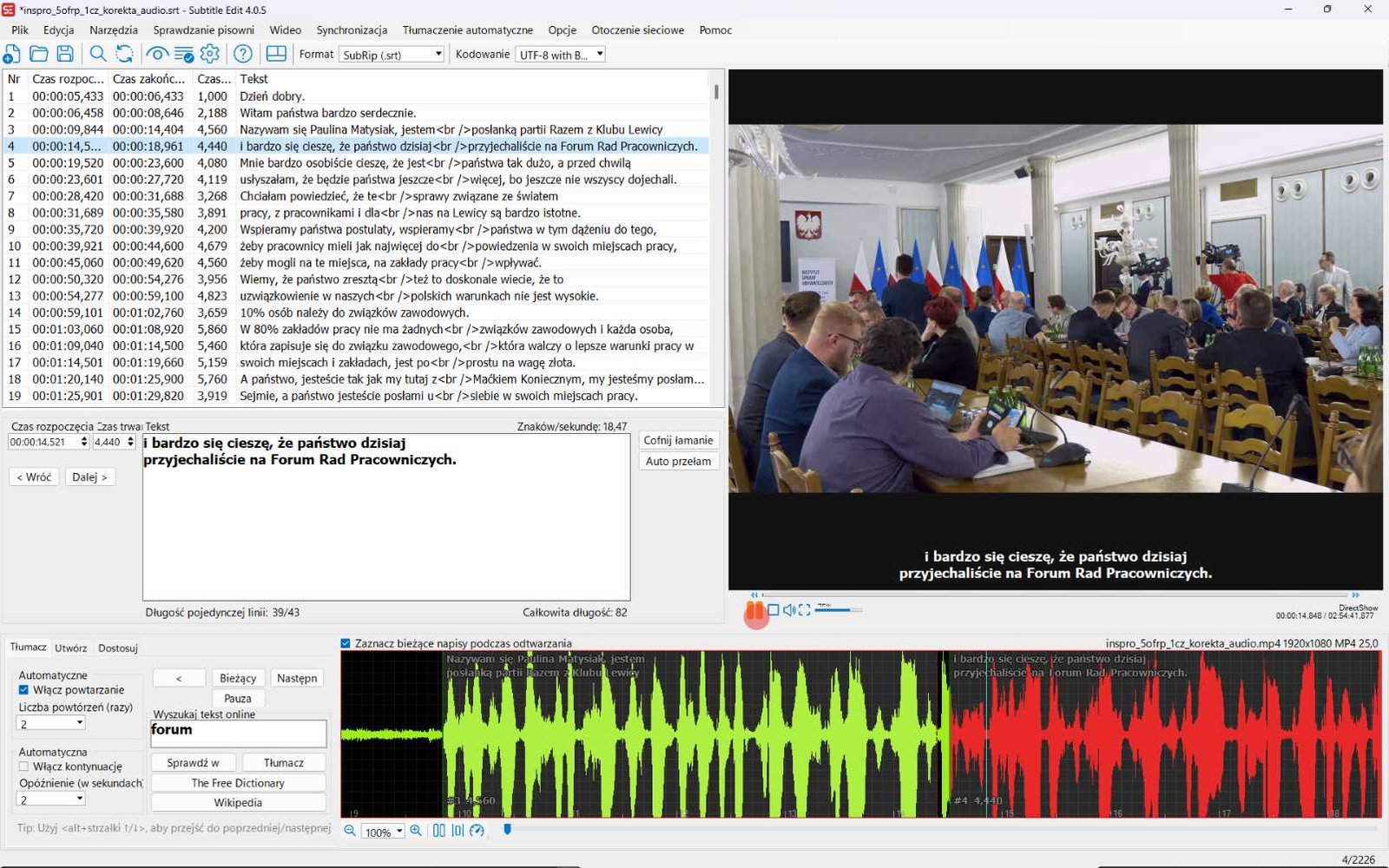Open the Kodowanie UTF-8 dropdown
The height and width of the screenshot is (868, 1389).
click(x=560, y=55)
